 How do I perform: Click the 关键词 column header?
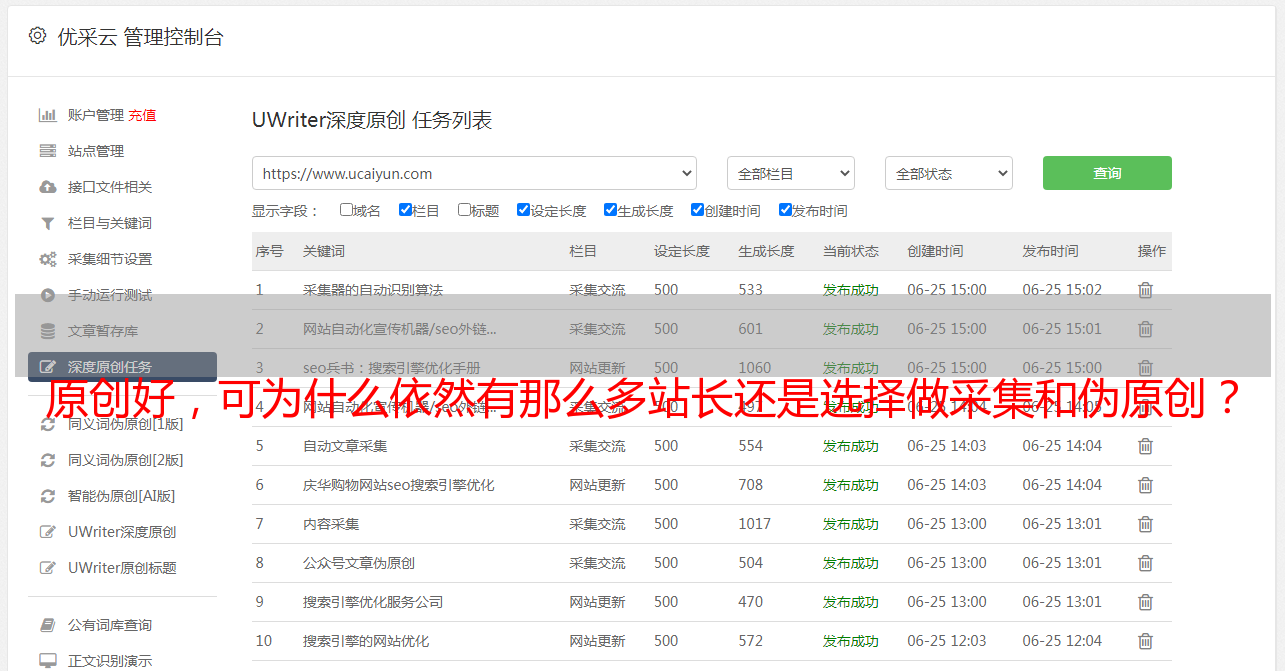coord(324,251)
